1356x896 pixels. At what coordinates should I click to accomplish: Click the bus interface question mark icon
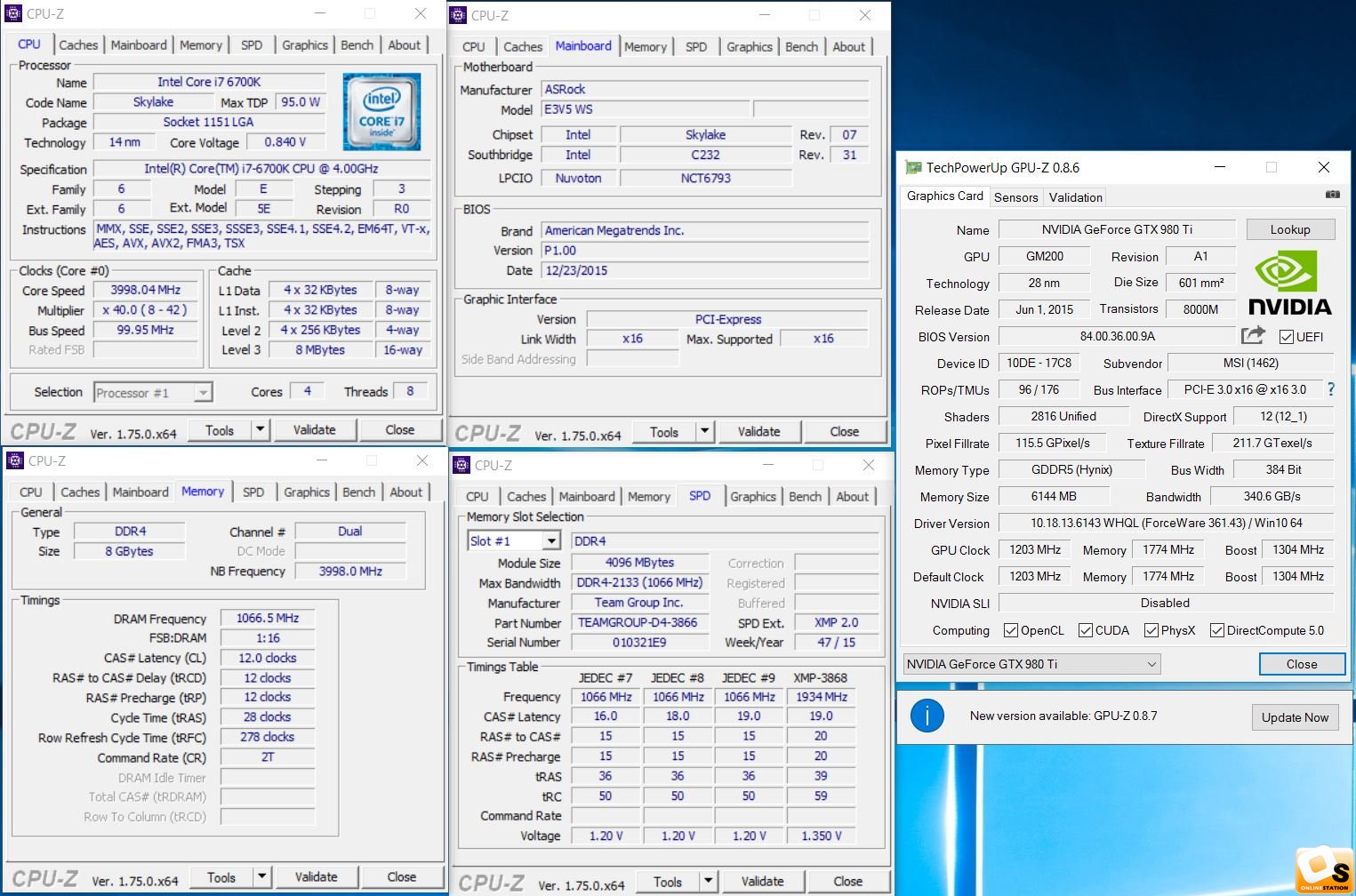[x=1331, y=389]
